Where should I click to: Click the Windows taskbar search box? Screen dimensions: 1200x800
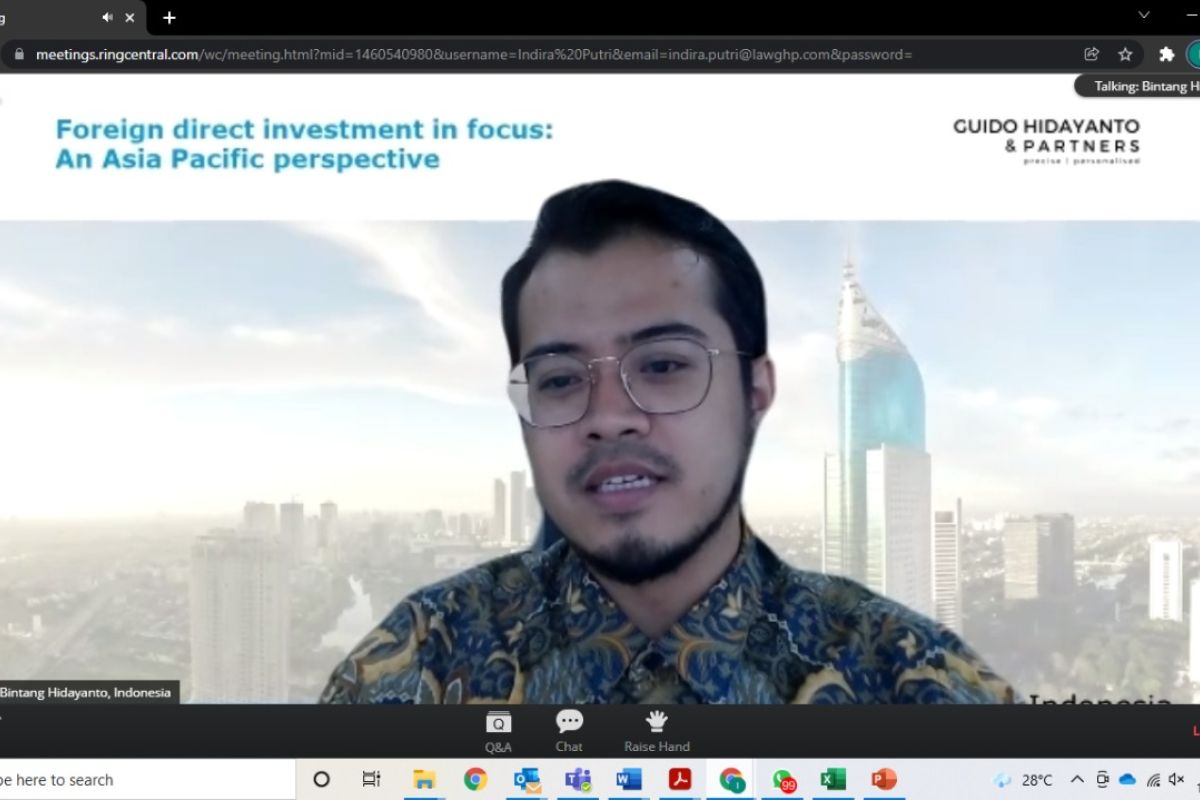[140, 779]
